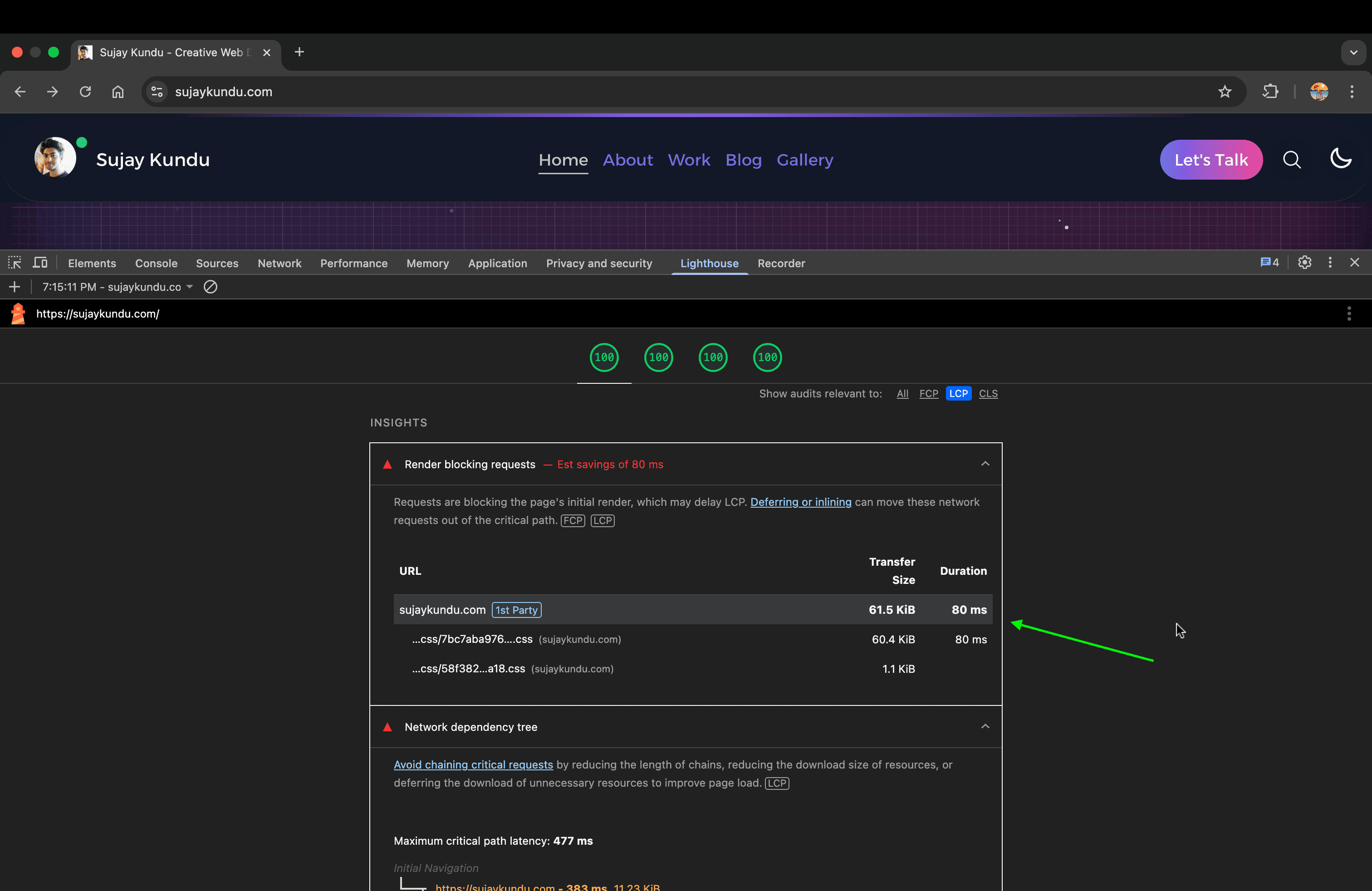This screenshot has width=1372, height=891.
Task: Filter audits by CLS
Action: click(988, 394)
